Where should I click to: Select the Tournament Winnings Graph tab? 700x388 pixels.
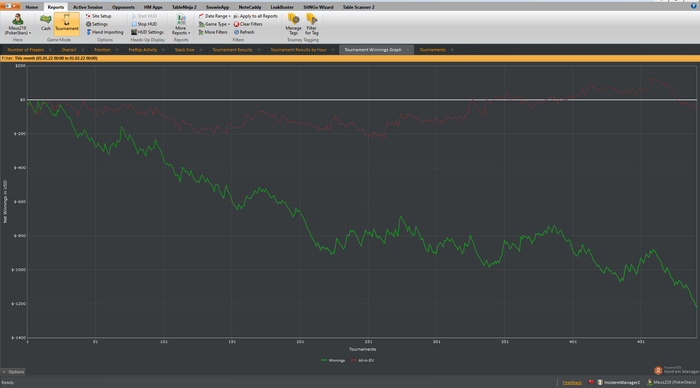point(373,50)
